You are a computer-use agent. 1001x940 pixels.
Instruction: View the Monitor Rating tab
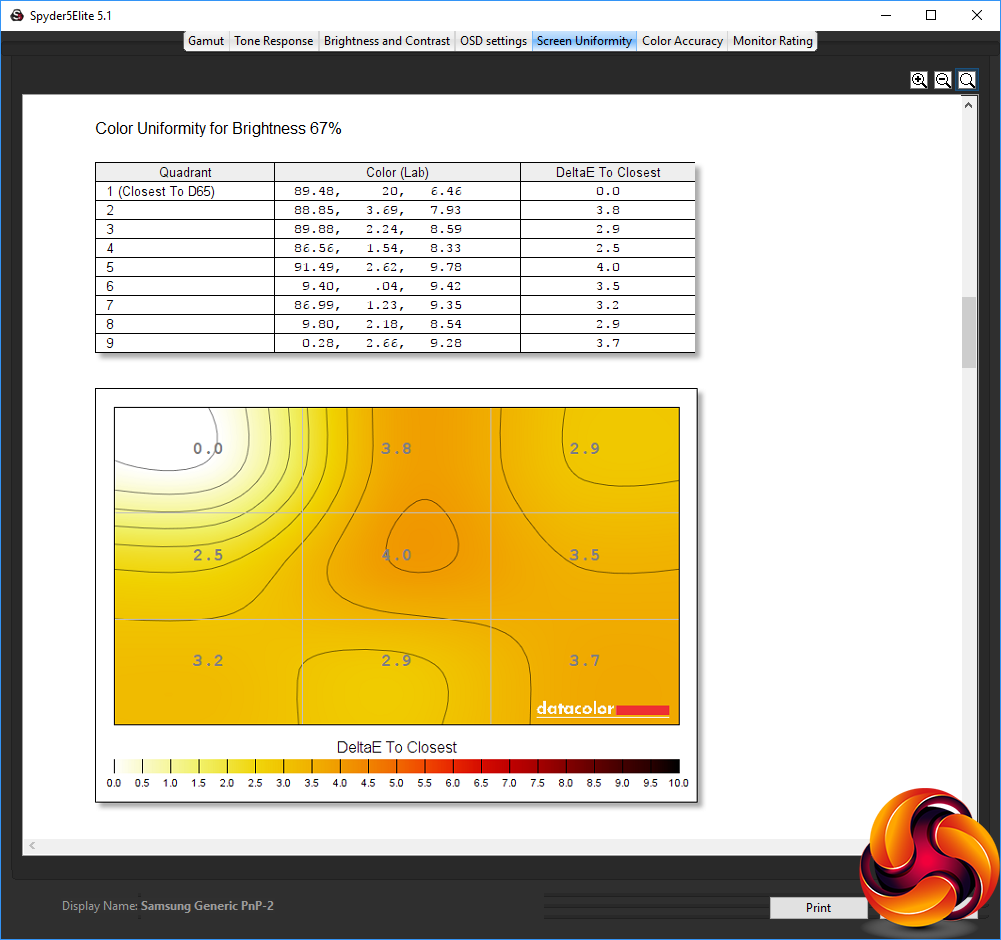click(x=773, y=41)
